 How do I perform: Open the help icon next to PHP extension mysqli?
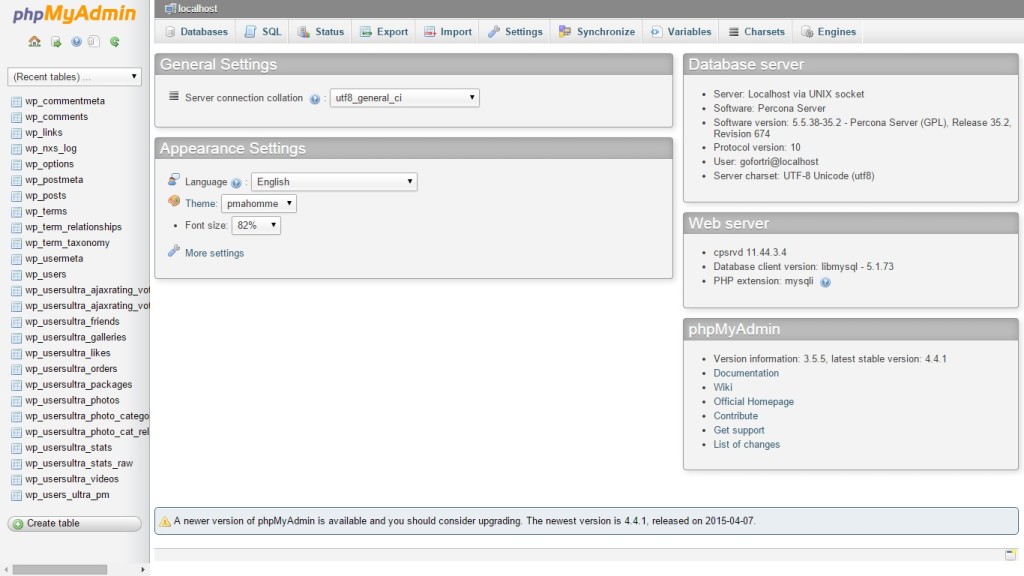point(825,282)
